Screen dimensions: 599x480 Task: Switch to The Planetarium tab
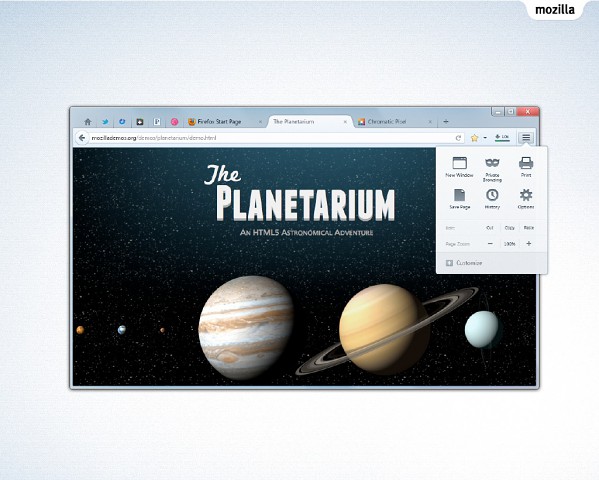coord(309,122)
